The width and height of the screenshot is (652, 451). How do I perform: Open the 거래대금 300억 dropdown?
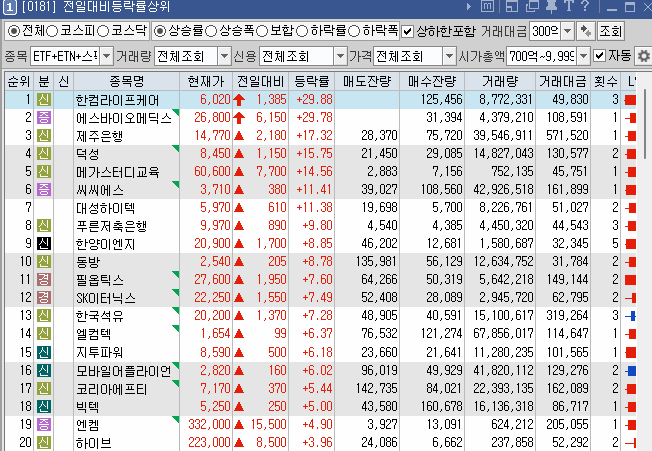(568, 31)
